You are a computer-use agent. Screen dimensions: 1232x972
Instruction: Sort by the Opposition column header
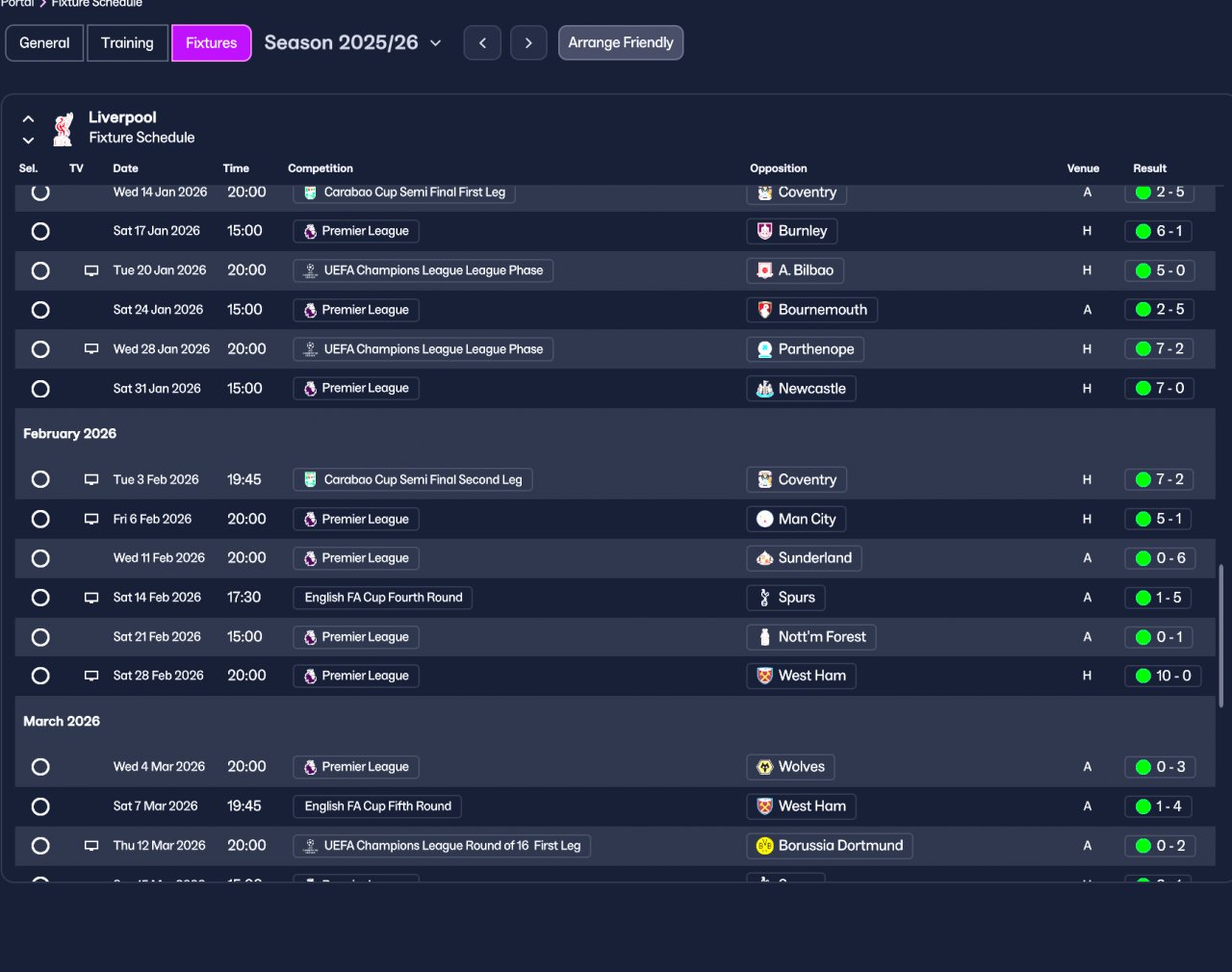click(779, 168)
